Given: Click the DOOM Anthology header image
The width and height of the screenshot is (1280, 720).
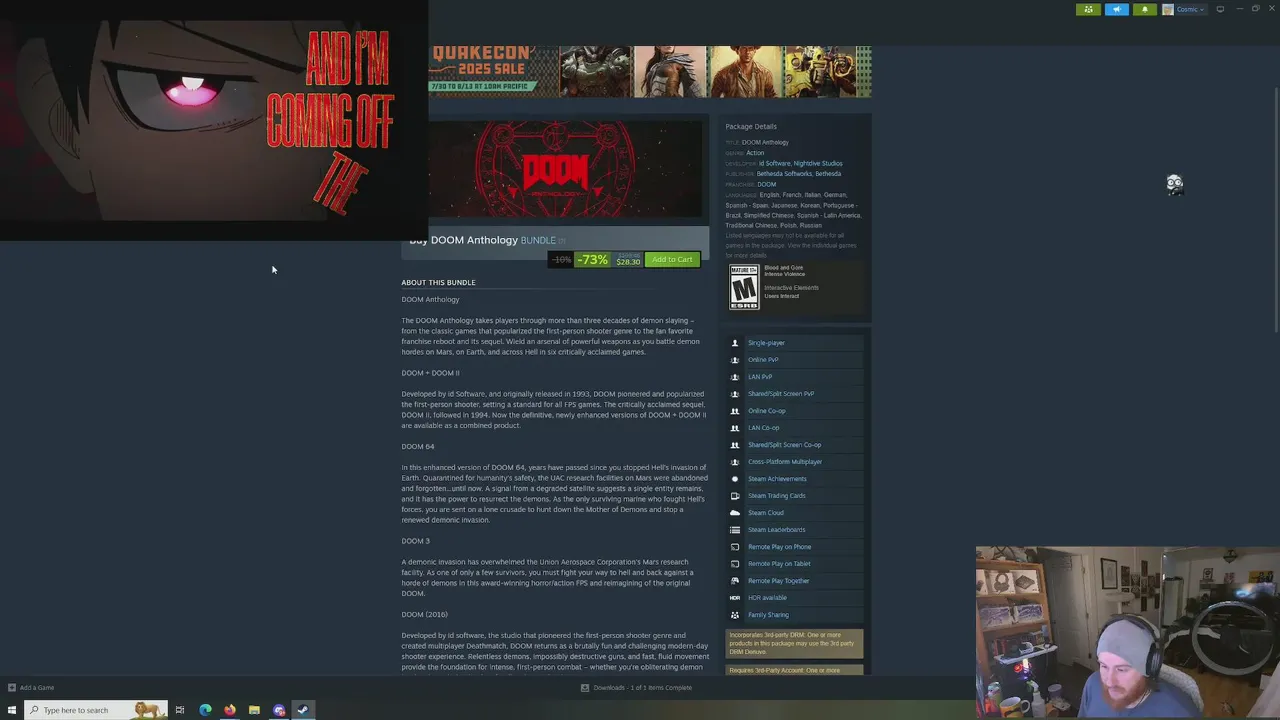Looking at the screenshot, I should click(x=566, y=169).
